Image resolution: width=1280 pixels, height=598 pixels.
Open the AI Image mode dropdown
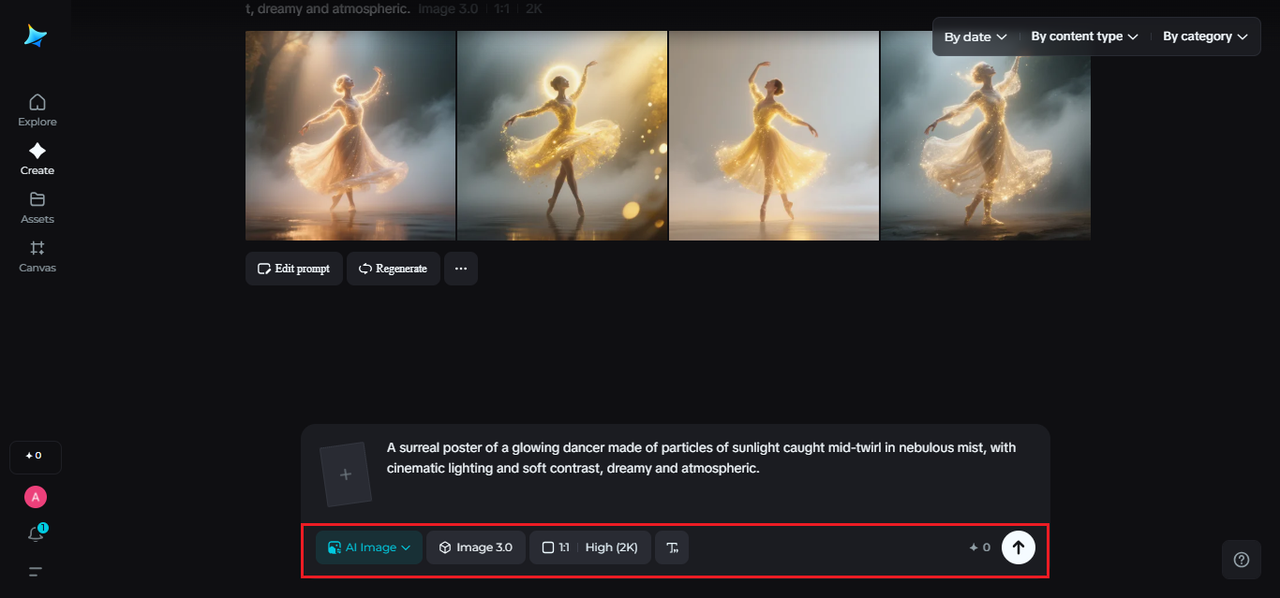(x=368, y=547)
